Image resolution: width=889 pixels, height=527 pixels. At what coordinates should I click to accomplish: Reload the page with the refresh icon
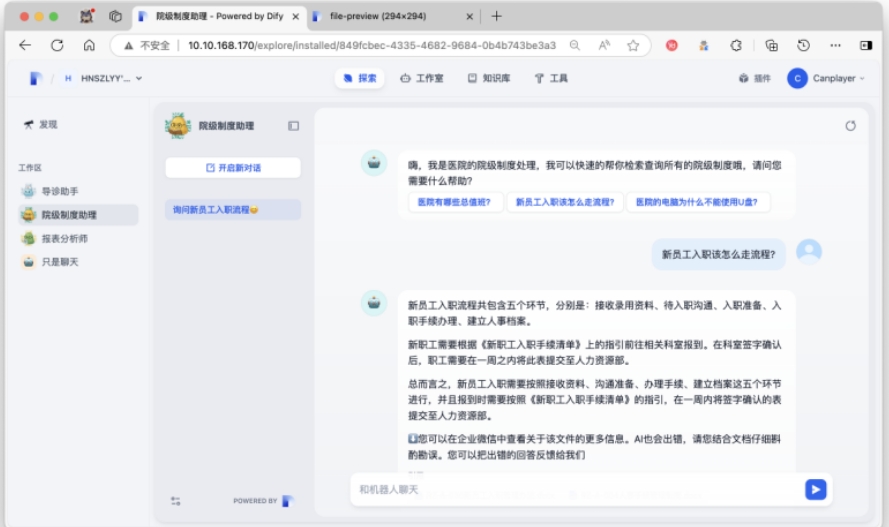(57, 45)
